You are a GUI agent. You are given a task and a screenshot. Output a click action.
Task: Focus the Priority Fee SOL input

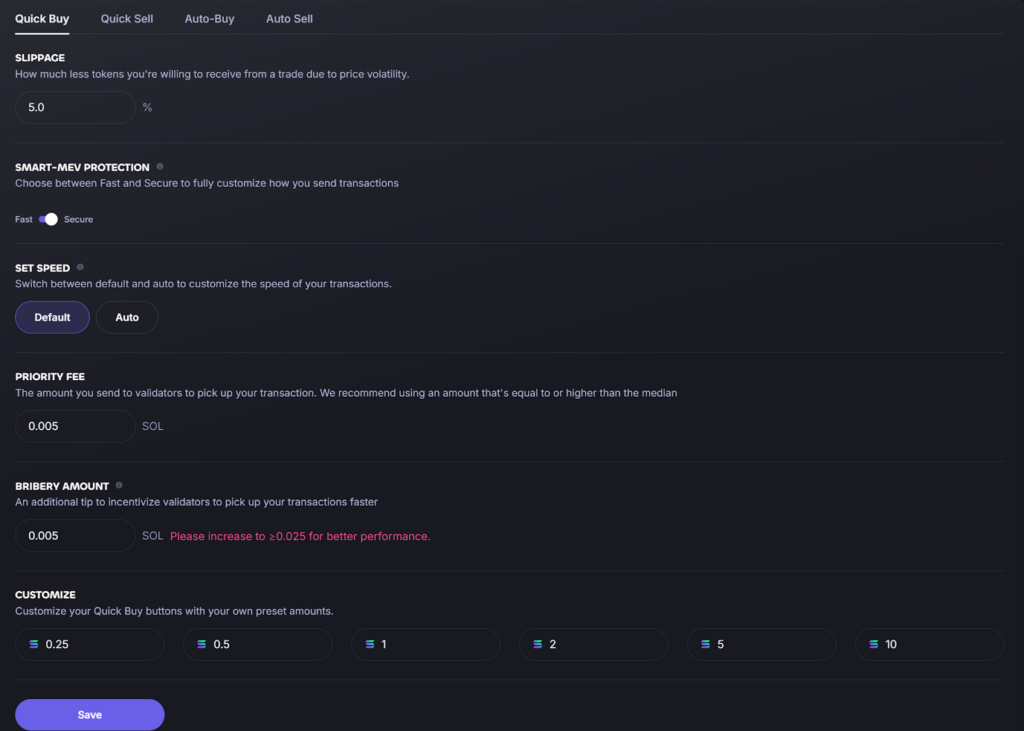tap(75, 426)
